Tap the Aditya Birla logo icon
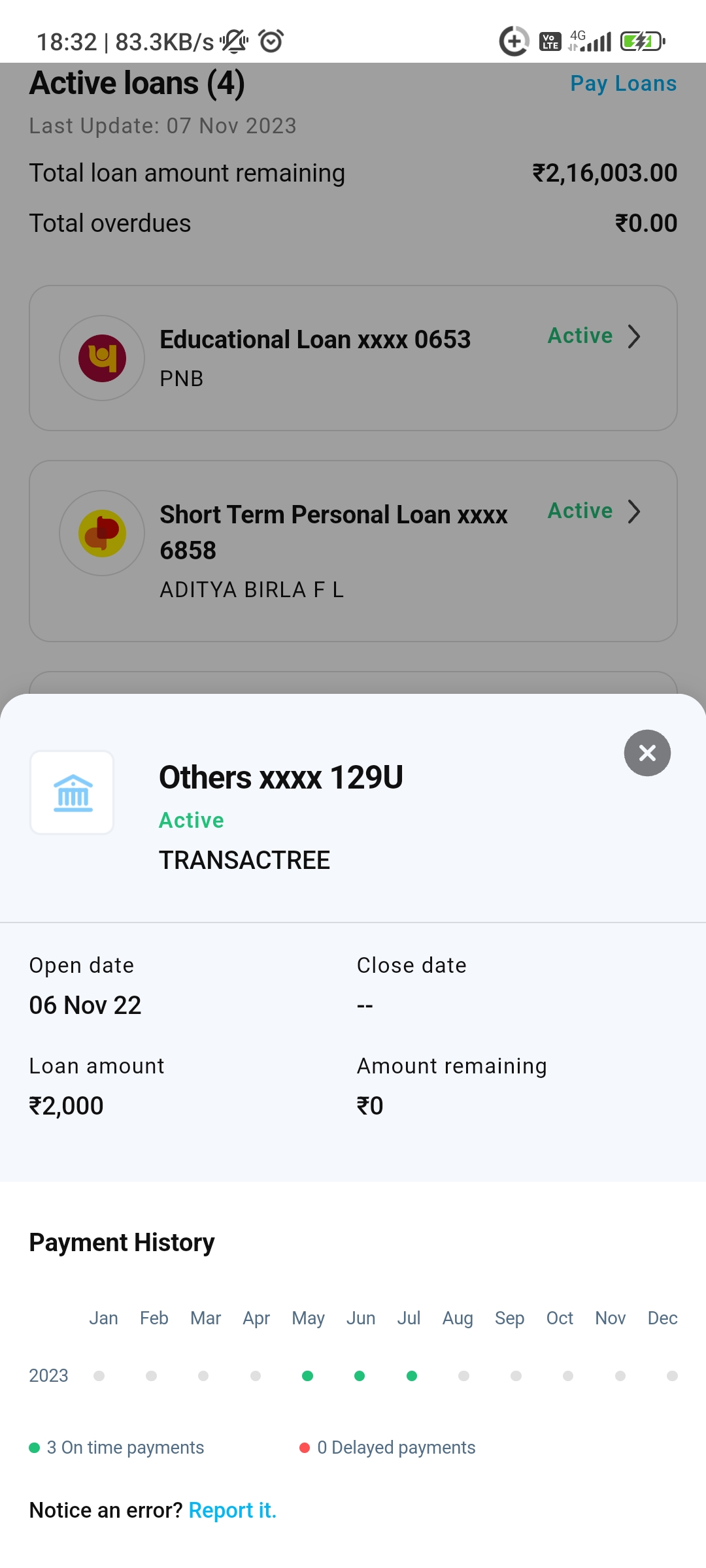Screen dimensions: 706x1568 (x=102, y=533)
